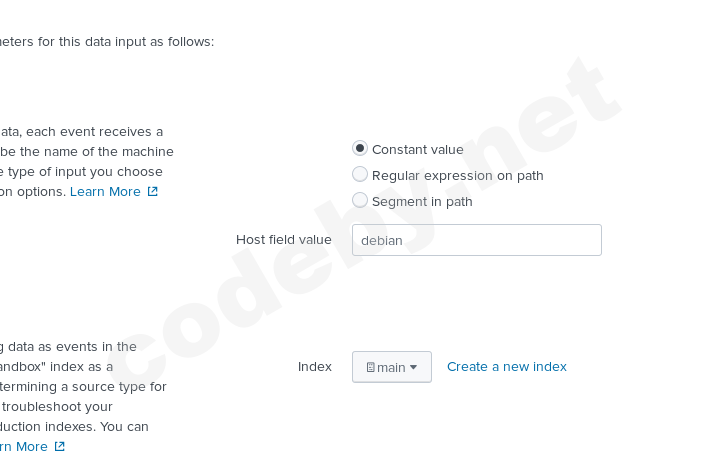Click the caret arrow on the Index selector
The image size is (722, 466).
pos(414,367)
